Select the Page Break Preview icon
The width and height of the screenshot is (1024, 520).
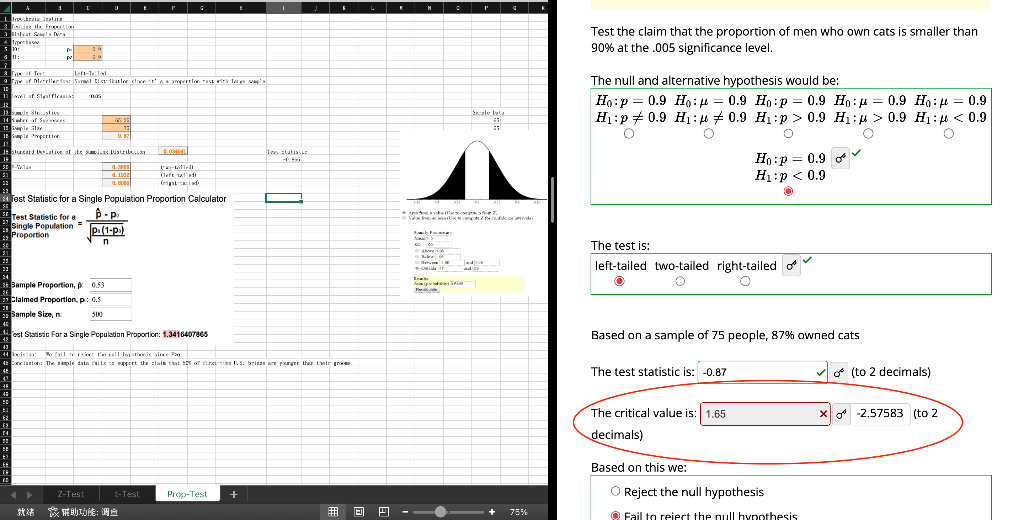(x=384, y=512)
